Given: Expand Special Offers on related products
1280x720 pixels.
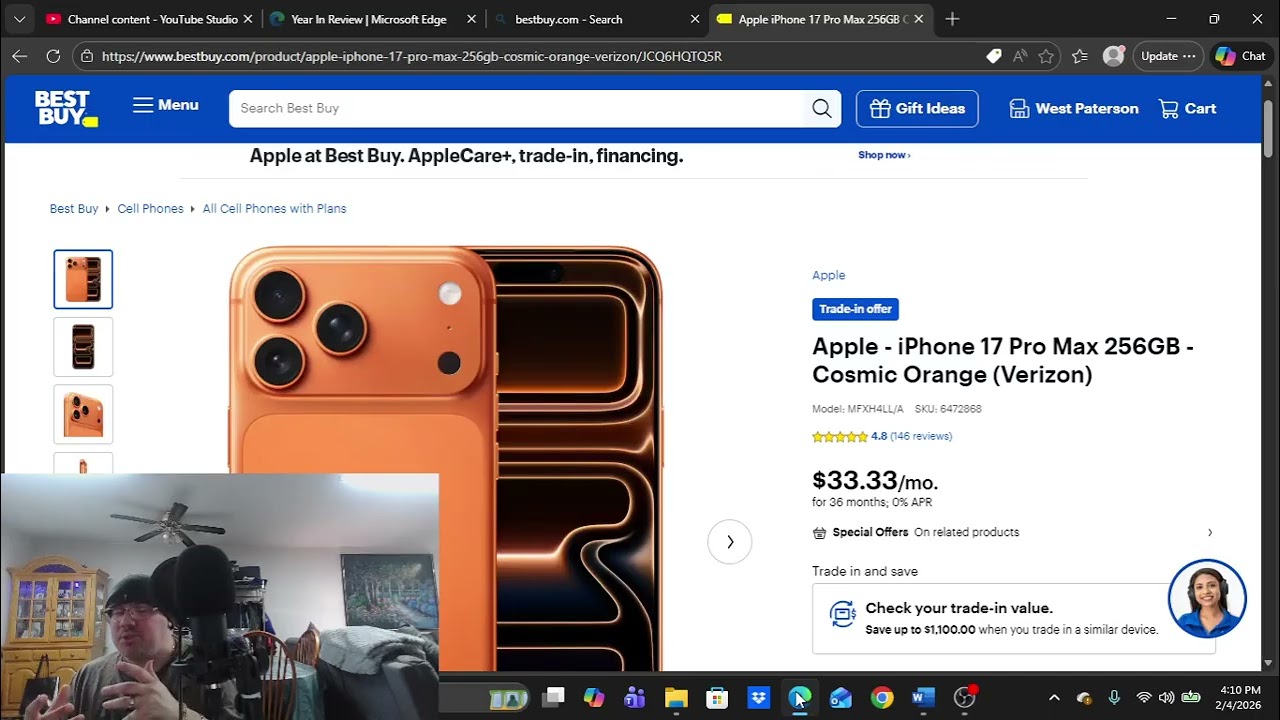Looking at the screenshot, I should [x=1013, y=532].
